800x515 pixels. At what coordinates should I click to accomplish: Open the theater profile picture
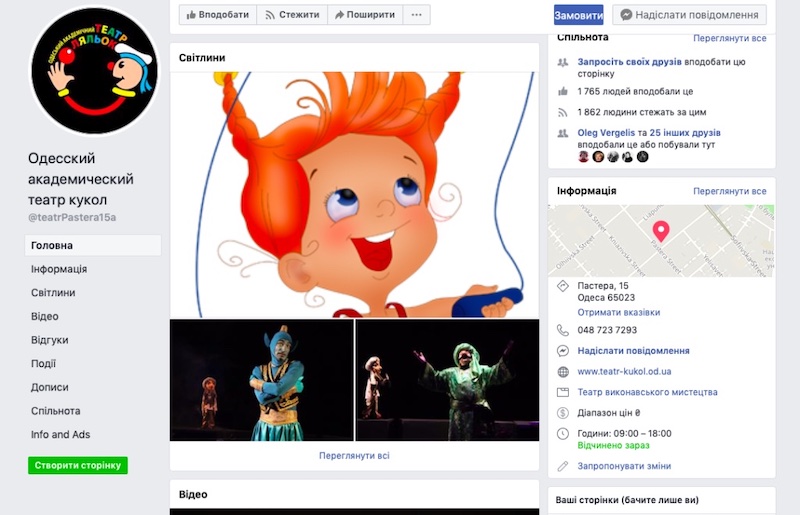[94, 70]
